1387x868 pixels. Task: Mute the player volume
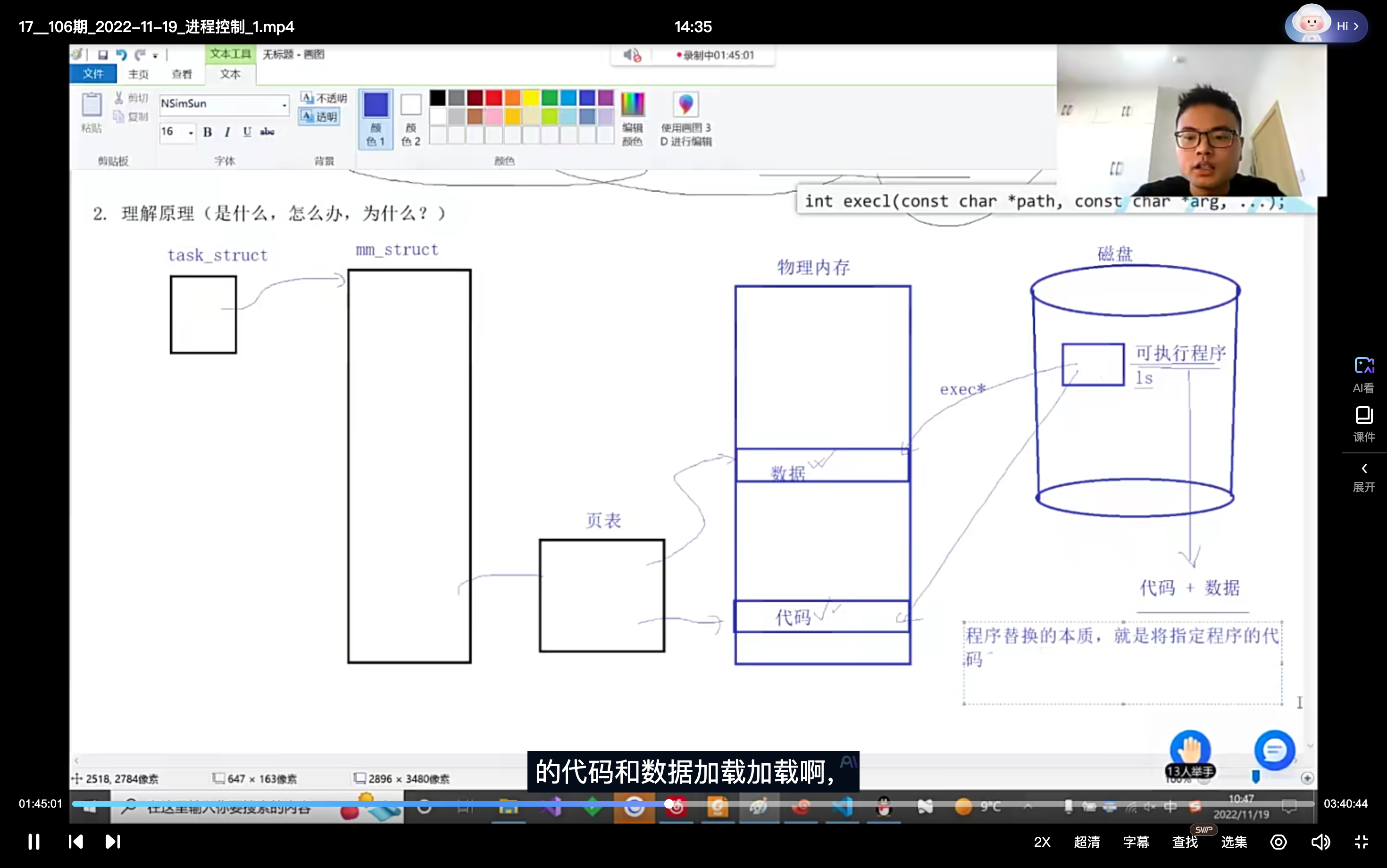coord(1320,842)
